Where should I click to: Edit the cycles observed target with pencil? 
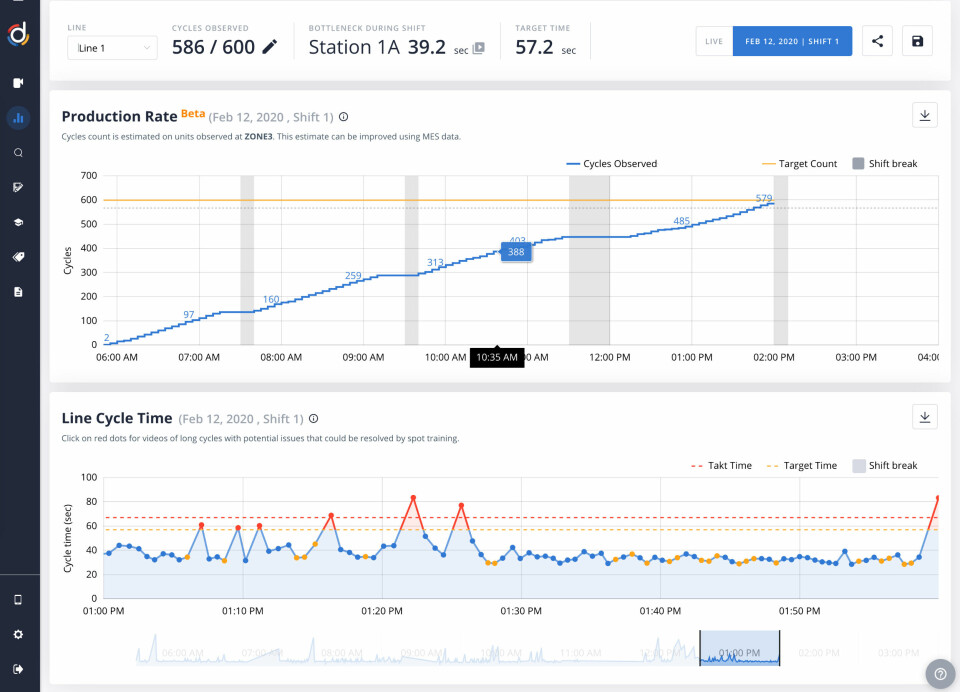270,47
